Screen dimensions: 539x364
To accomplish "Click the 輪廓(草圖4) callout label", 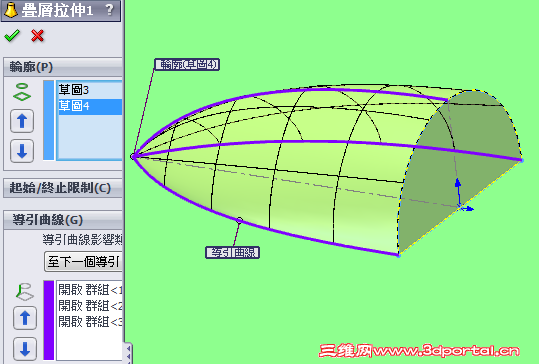I will [187, 64].
